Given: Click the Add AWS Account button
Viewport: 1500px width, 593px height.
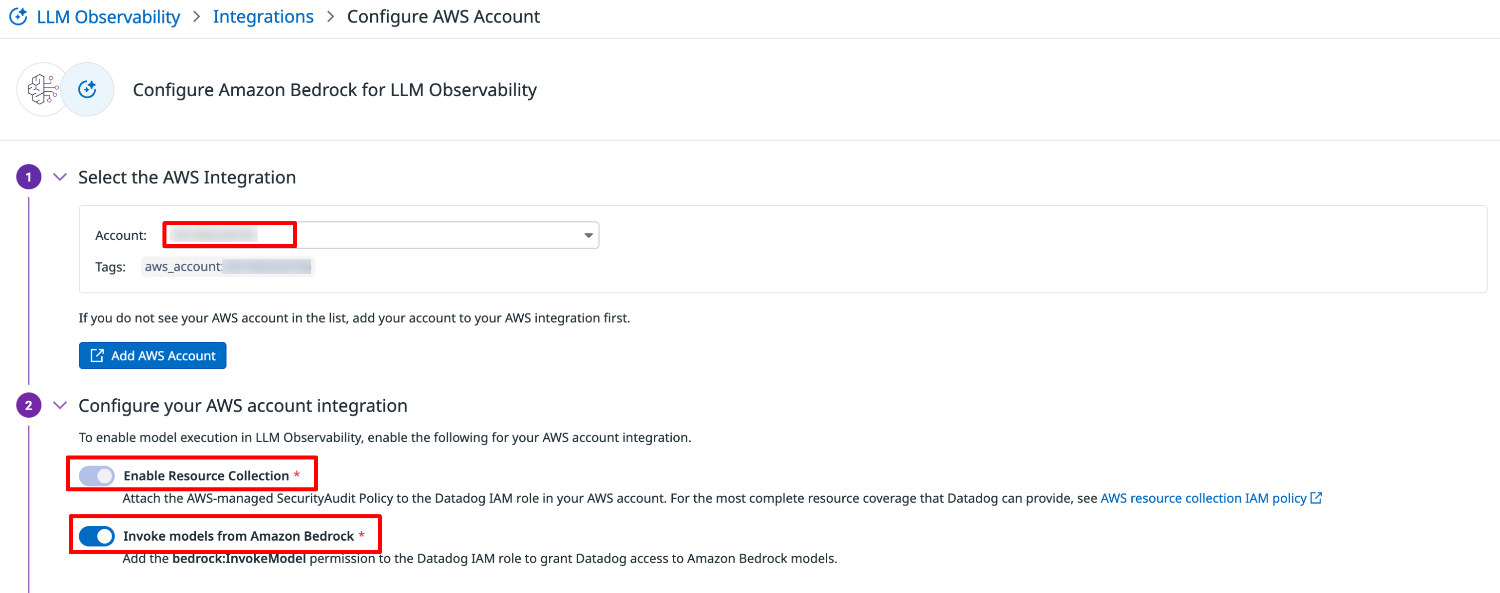Looking at the screenshot, I should tap(153, 356).
